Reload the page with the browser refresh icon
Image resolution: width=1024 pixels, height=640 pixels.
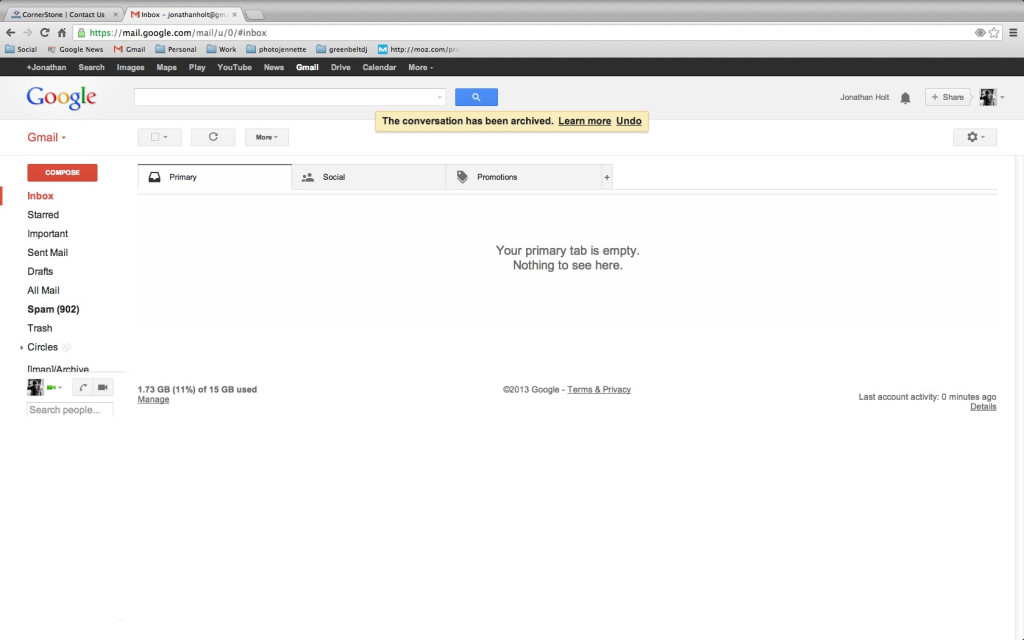pos(44,33)
